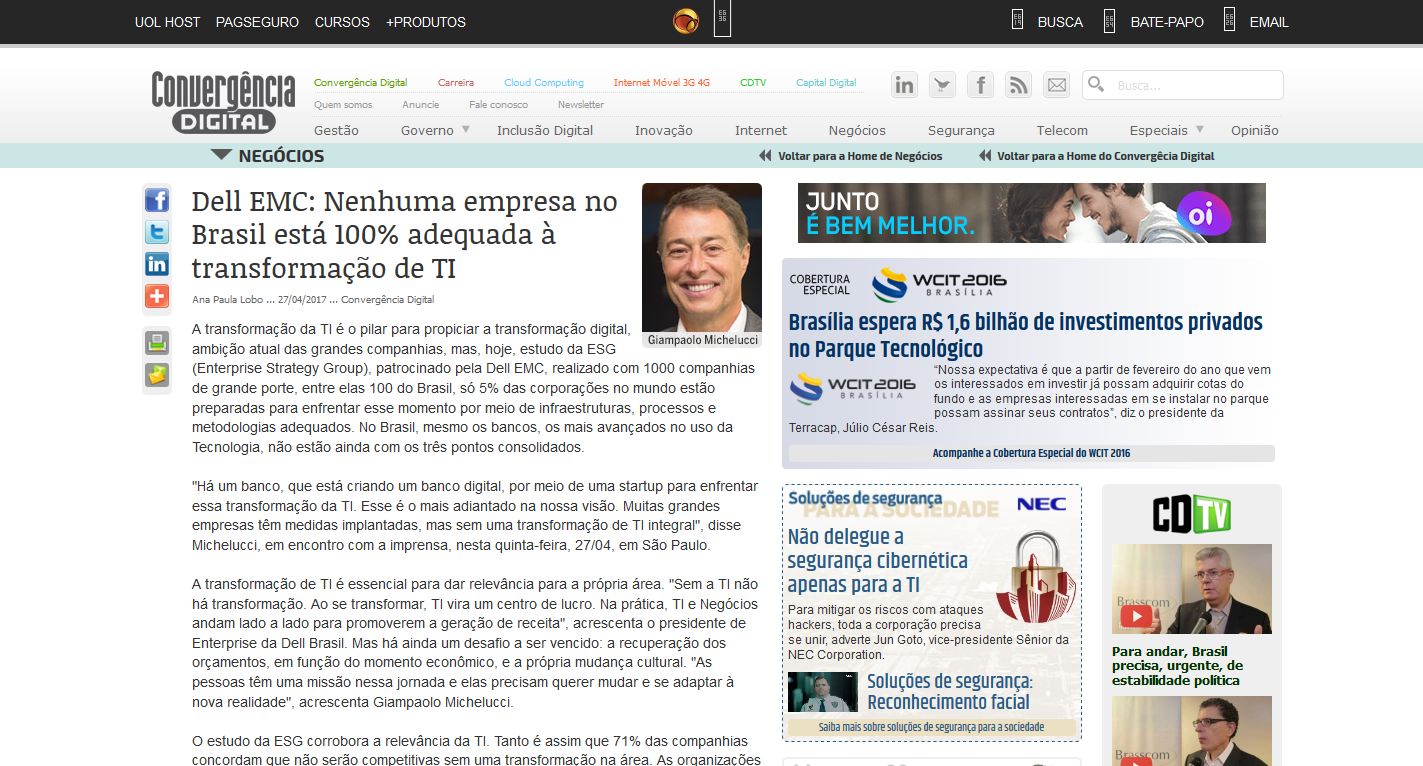Open the Gestão menu item
The height and width of the screenshot is (766, 1423).
(x=336, y=130)
